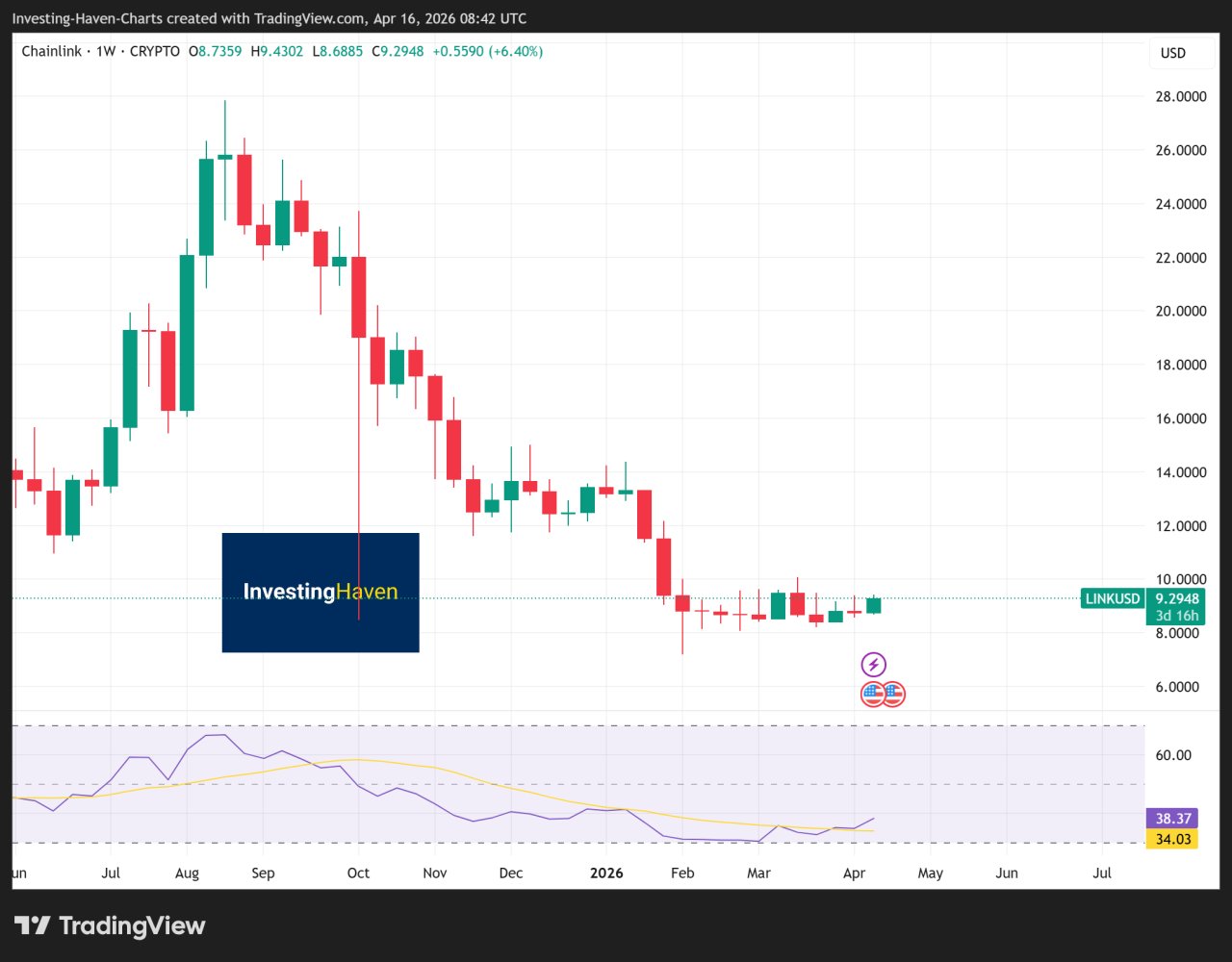The height and width of the screenshot is (962, 1232).
Task: Click the Jul label just before Aug
Action: (111, 873)
